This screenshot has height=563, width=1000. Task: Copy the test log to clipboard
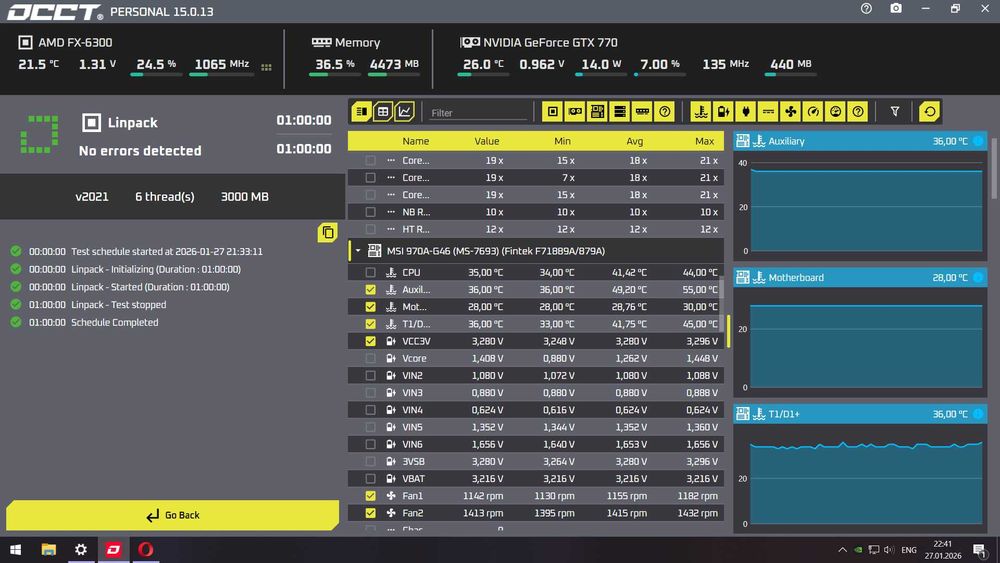(328, 233)
